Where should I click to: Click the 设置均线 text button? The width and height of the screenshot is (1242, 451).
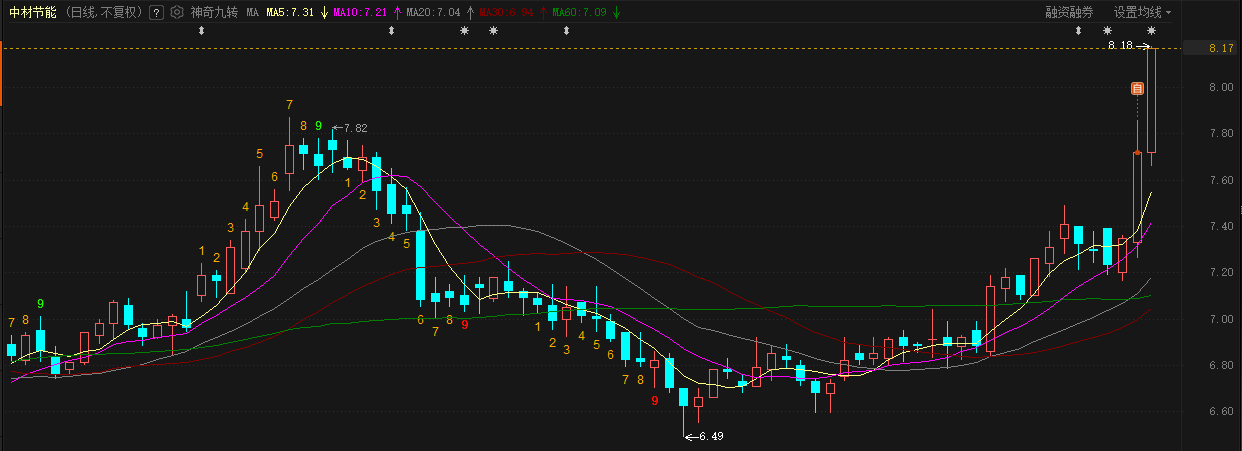pos(1137,13)
